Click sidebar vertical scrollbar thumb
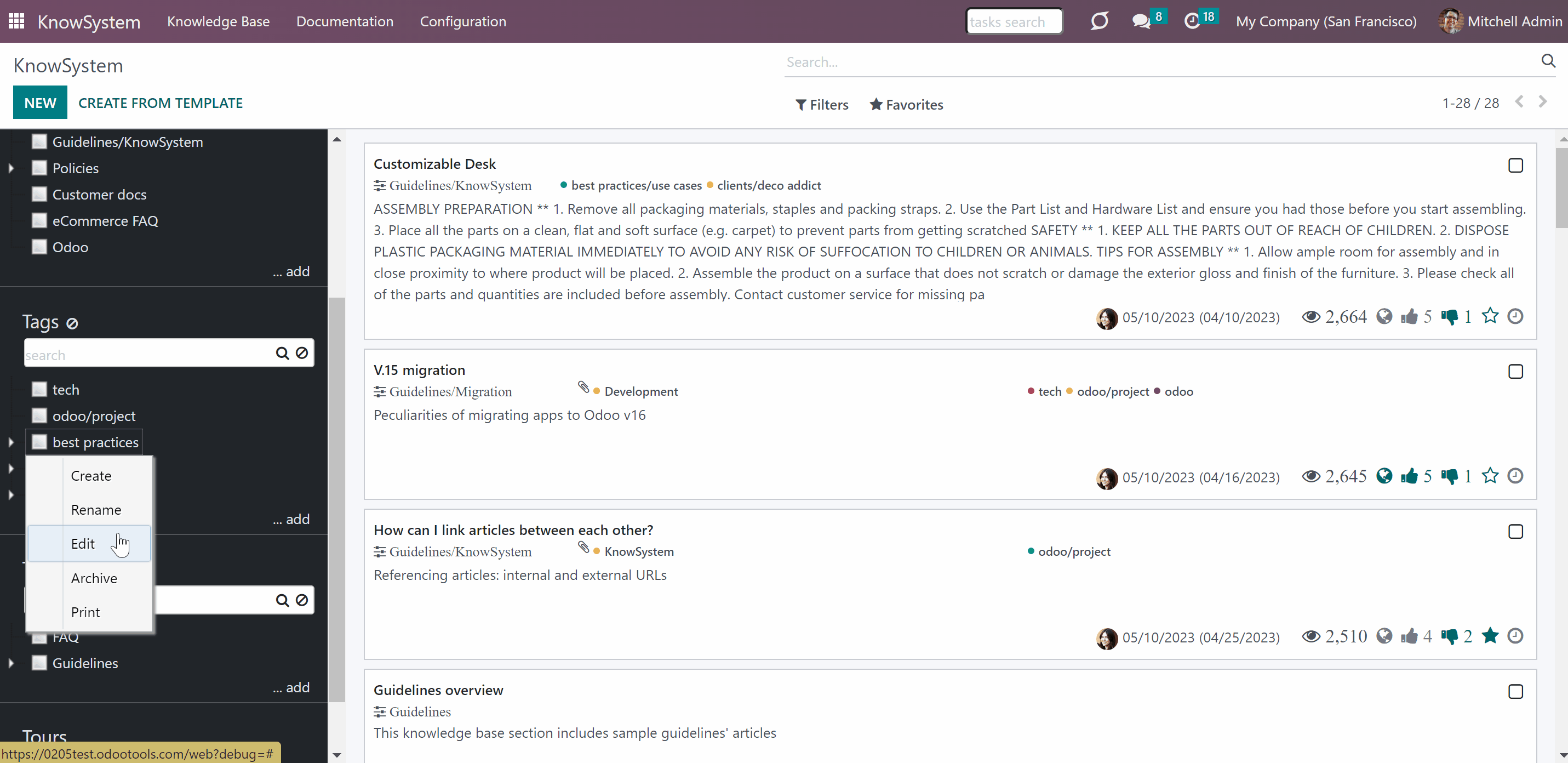 [x=336, y=499]
